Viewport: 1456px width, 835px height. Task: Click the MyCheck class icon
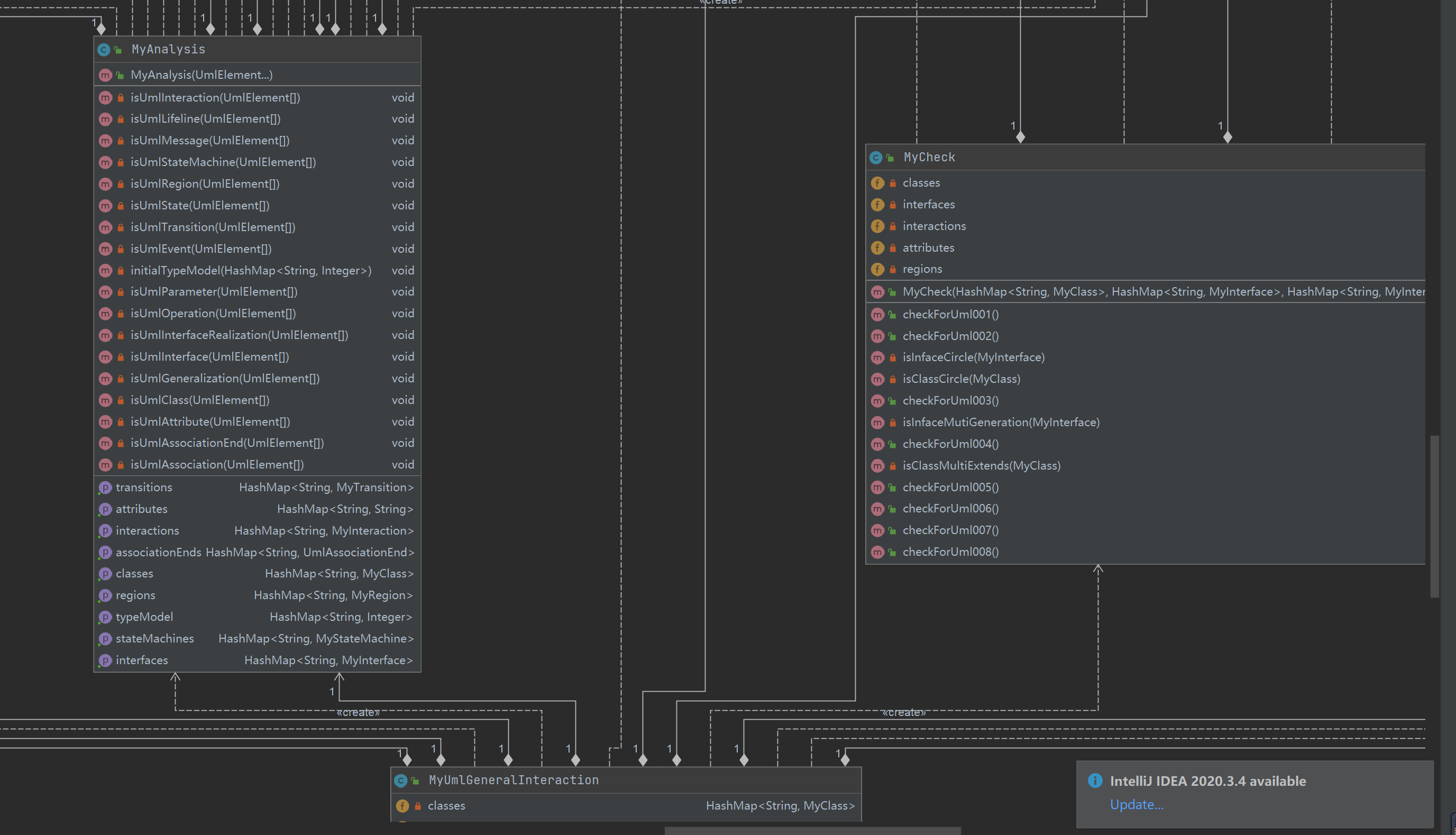pyautogui.click(x=876, y=158)
